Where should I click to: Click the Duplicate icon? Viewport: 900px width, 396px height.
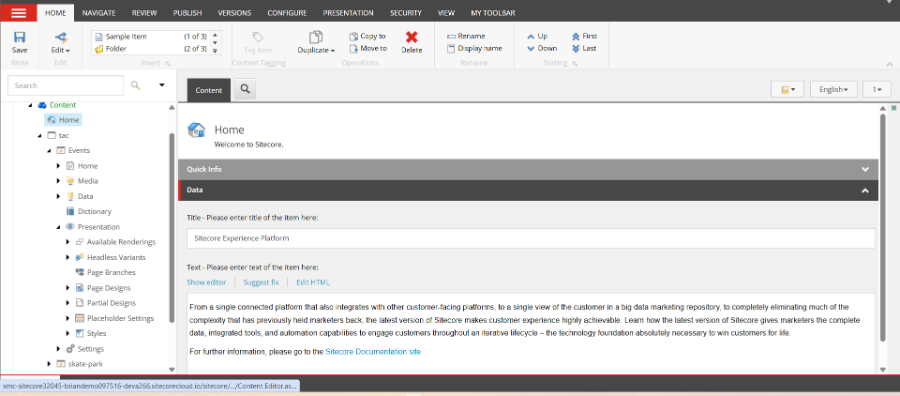pyautogui.click(x=316, y=37)
